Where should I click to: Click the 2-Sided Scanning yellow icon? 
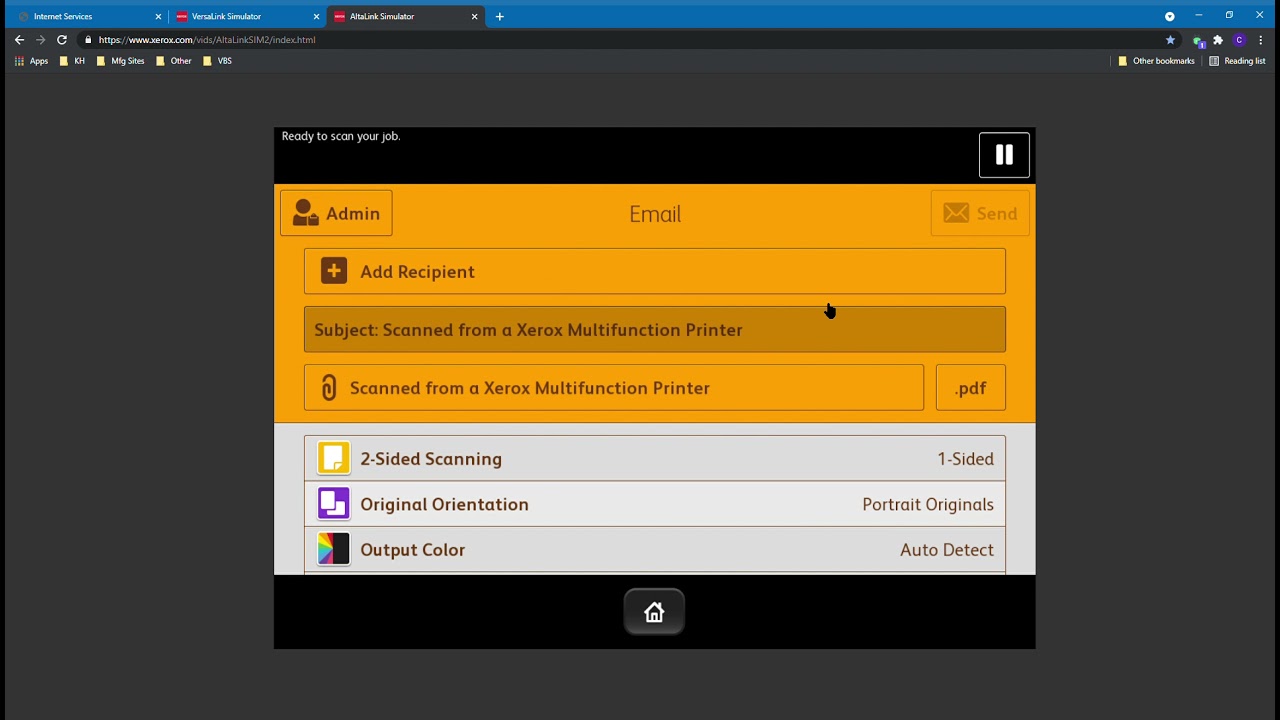click(x=334, y=458)
